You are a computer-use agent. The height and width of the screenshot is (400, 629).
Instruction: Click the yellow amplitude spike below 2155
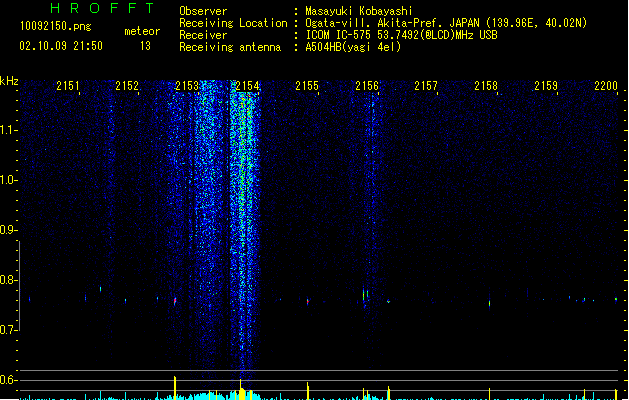click(308, 391)
